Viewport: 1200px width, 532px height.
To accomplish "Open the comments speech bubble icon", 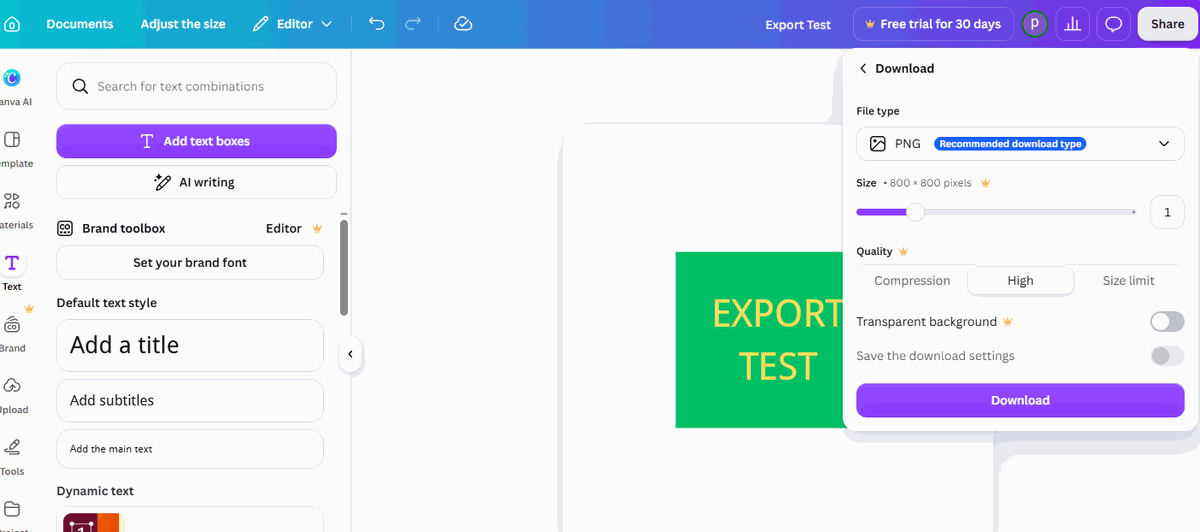I will (x=1113, y=24).
